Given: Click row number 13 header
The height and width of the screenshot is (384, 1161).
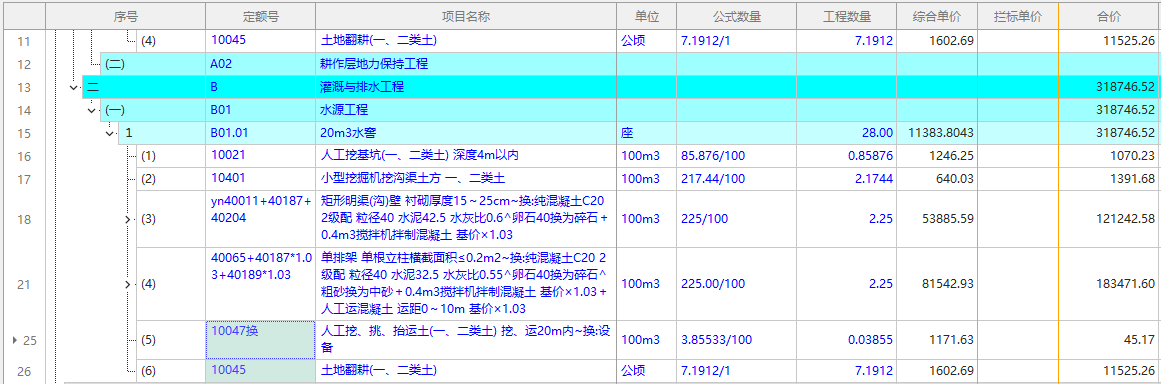Looking at the screenshot, I should pos(23,87).
